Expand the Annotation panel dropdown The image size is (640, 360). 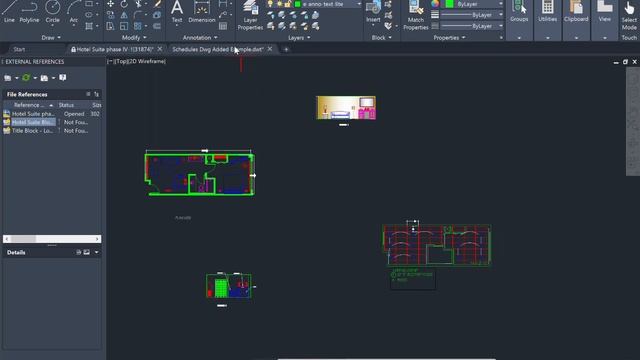tap(200, 37)
